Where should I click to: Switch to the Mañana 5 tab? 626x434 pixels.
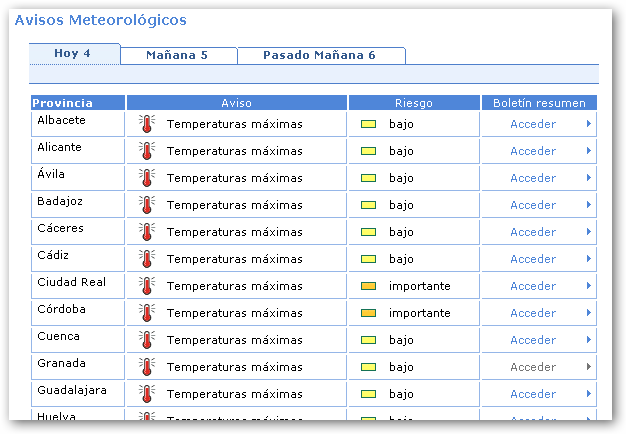pos(177,56)
